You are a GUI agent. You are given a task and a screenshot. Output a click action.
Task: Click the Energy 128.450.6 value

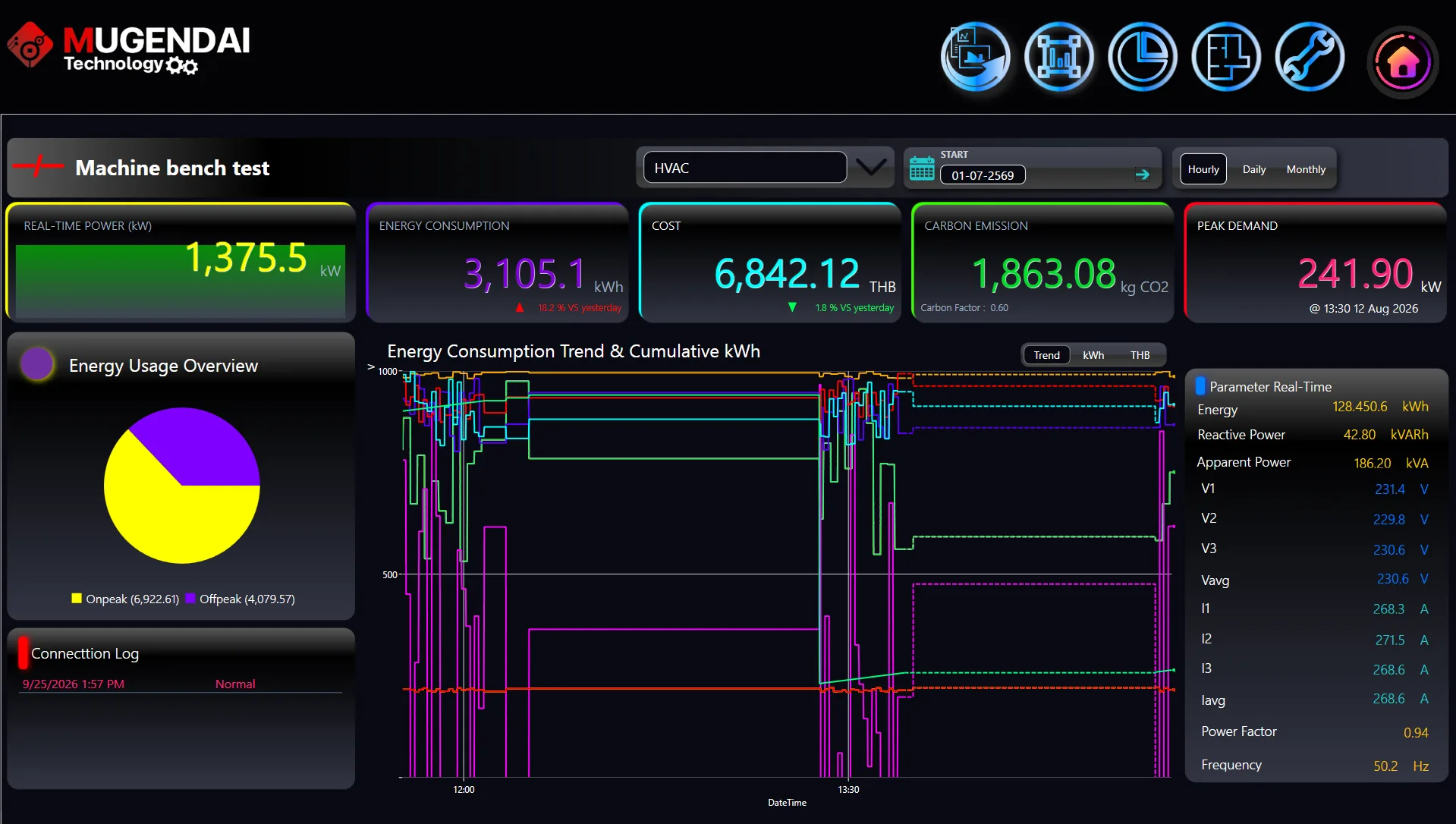click(x=1360, y=407)
